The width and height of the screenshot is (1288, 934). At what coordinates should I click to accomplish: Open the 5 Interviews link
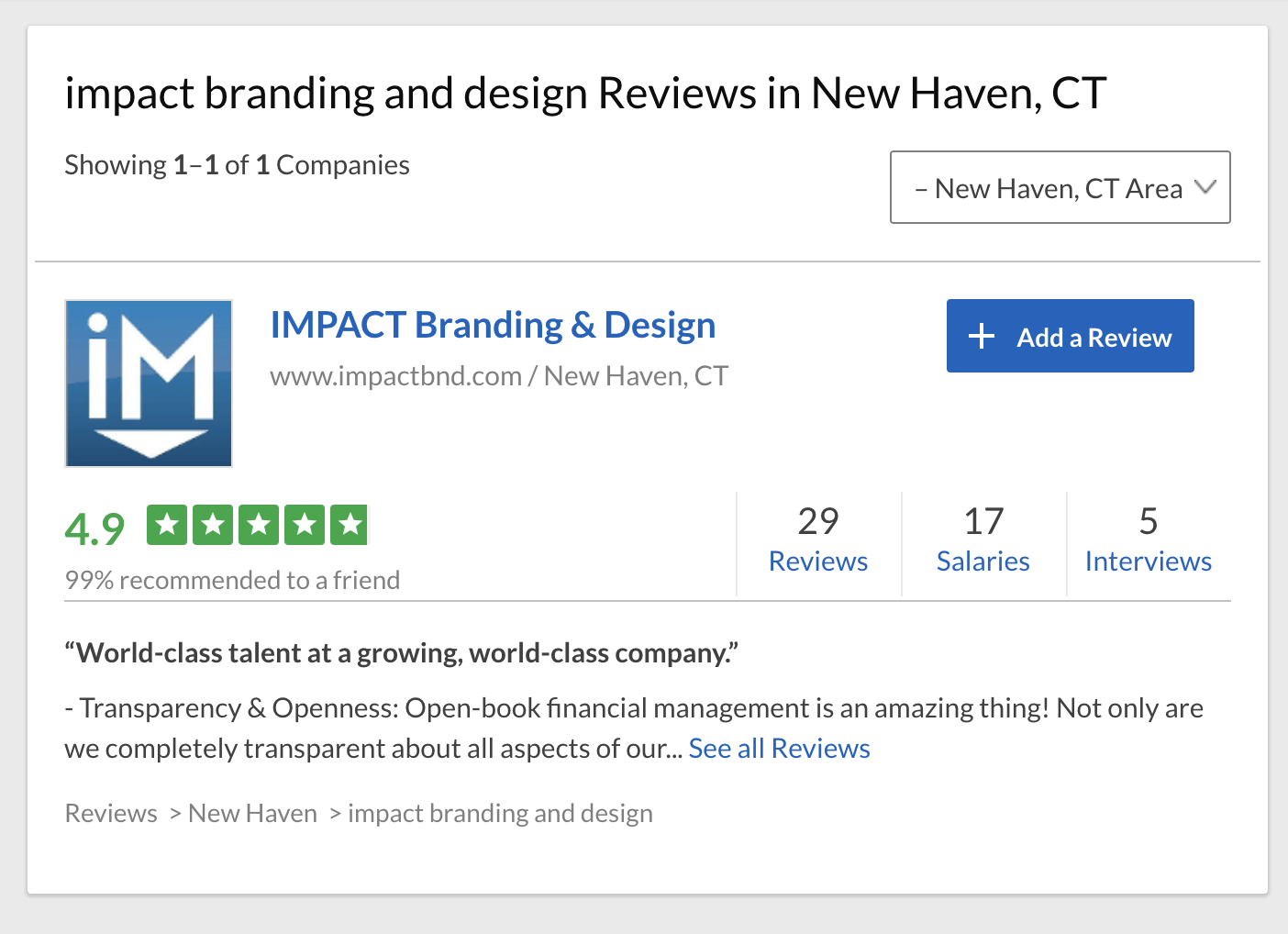click(1149, 541)
